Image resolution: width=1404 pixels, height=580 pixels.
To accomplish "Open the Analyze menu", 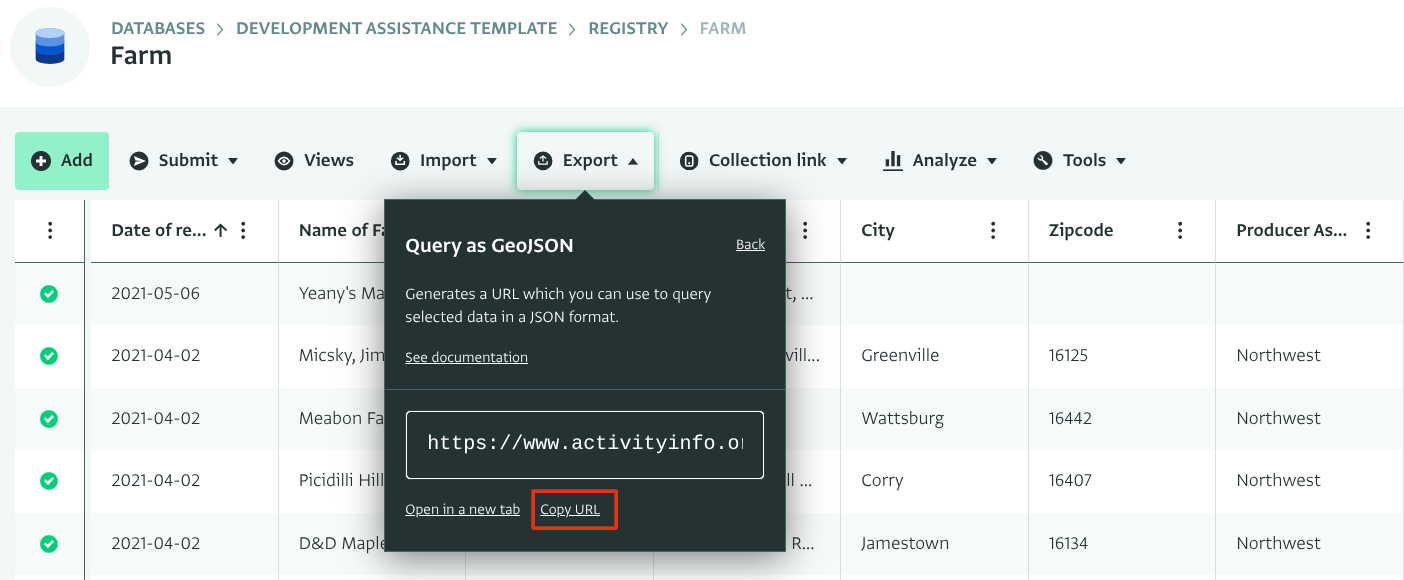I will 940,161.
